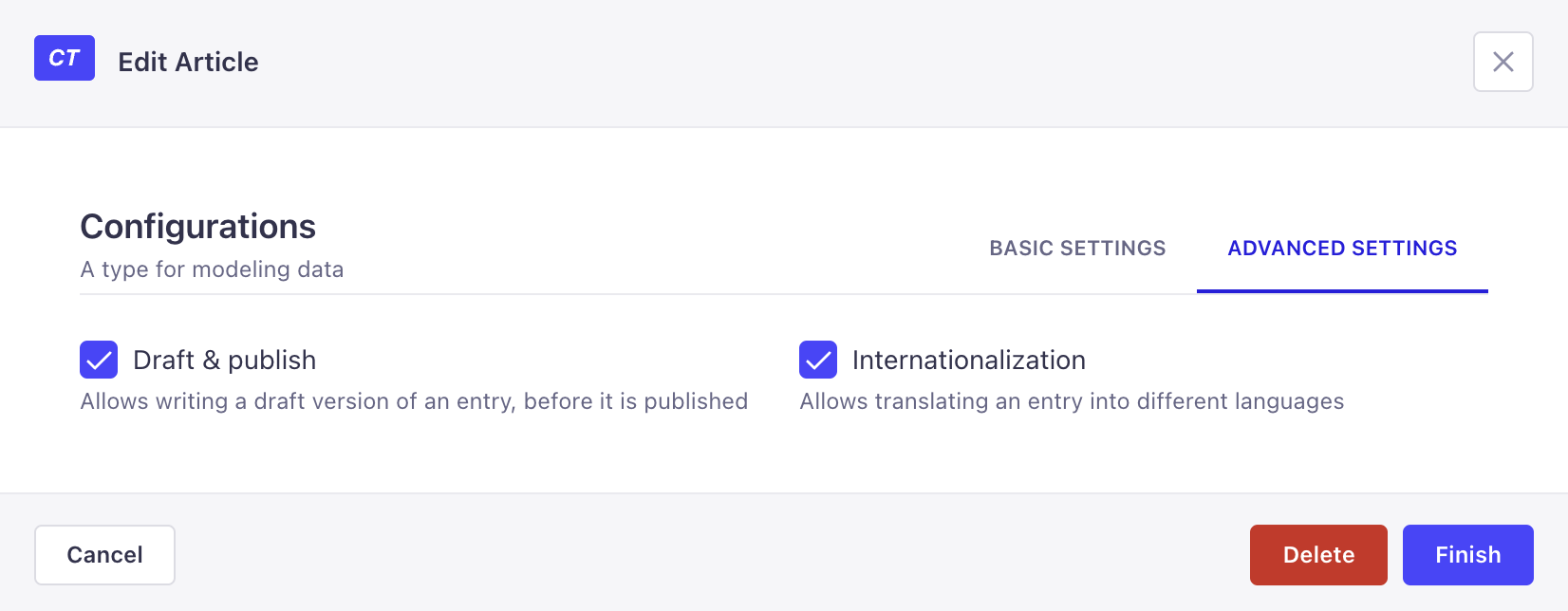This screenshot has height=611, width=1568.
Task: Select the checkmark icon inside Draft & publish
Action: point(97,360)
